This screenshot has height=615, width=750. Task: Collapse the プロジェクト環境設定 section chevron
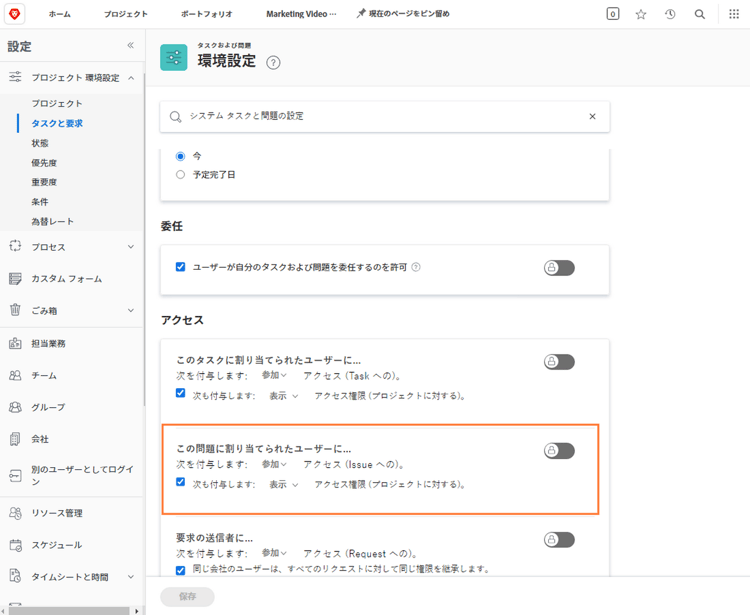[x=131, y=77]
